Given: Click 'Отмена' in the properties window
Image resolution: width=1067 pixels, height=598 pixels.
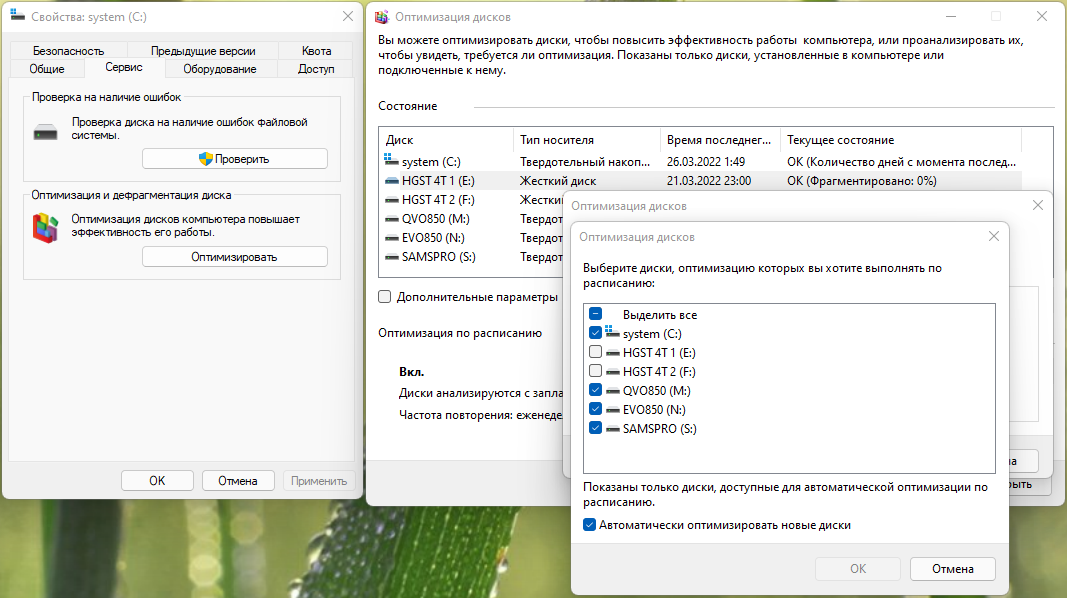Looking at the screenshot, I should pos(237,480).
